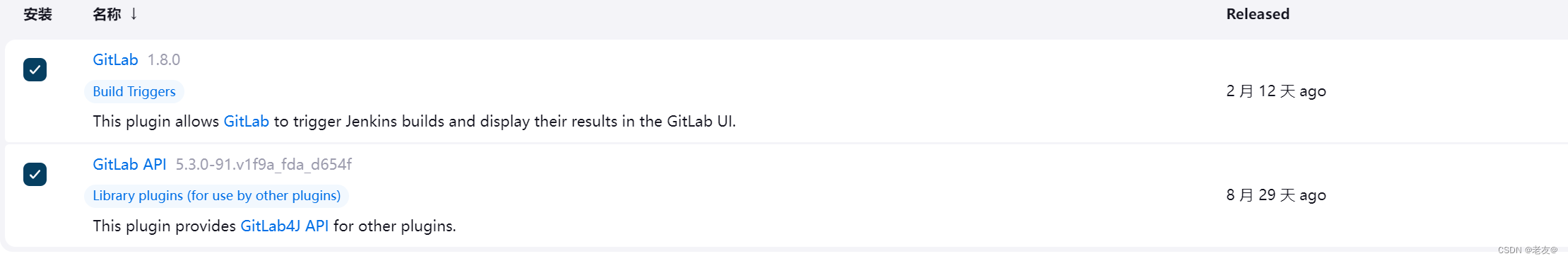Click the sort arrow beside 名称

pyautogui.click(x=134, y=13)
